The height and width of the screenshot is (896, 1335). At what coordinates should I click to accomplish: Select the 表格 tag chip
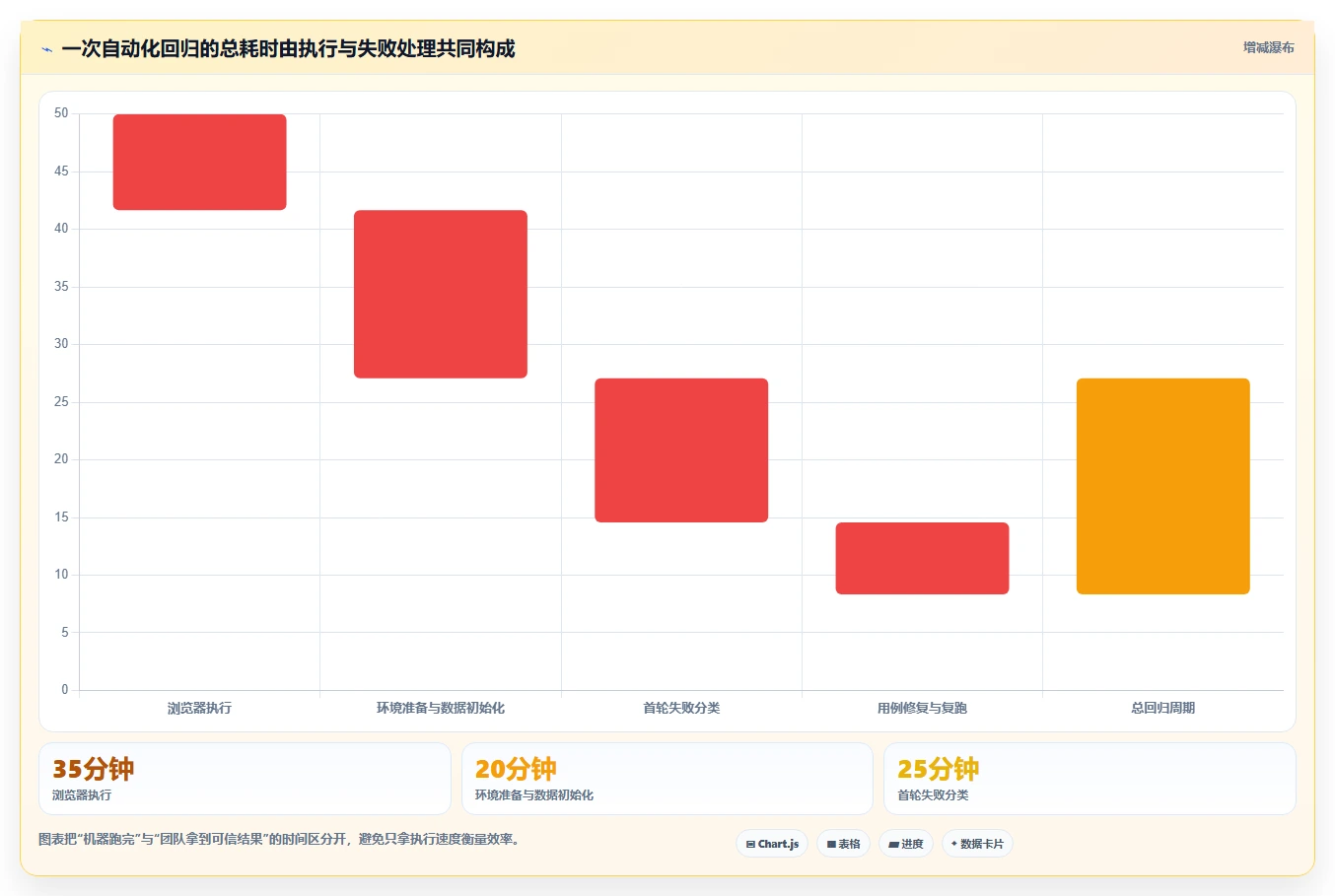click(843, 844)
